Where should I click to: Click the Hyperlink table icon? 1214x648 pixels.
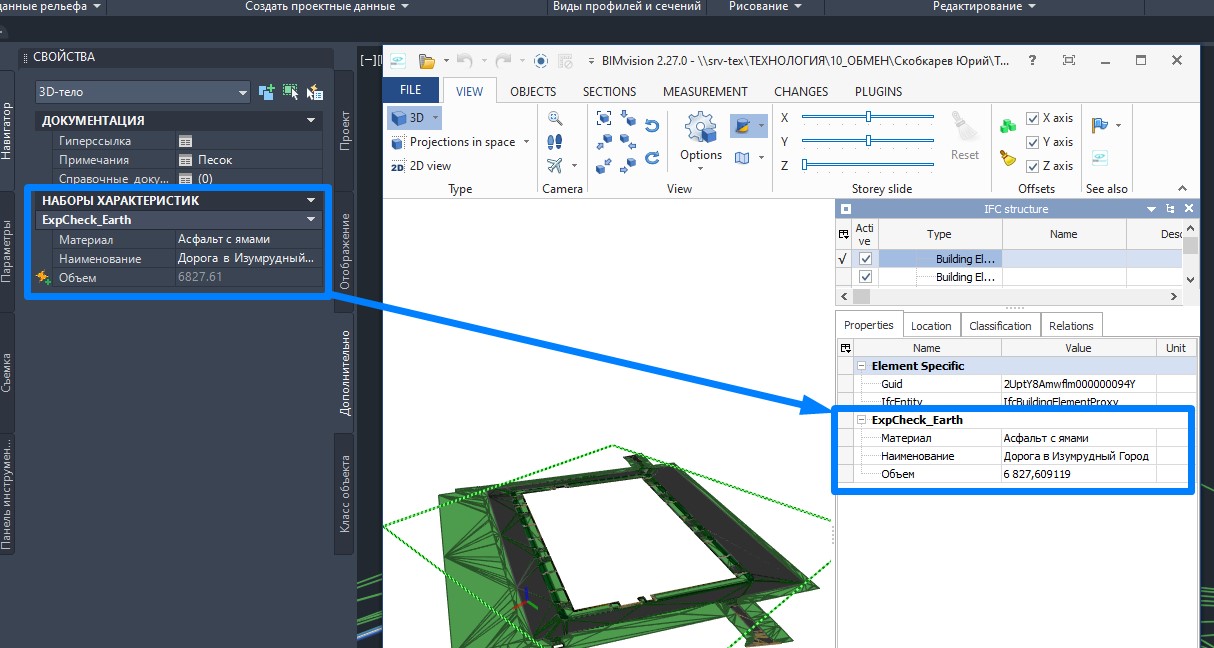tap(185, 141)
